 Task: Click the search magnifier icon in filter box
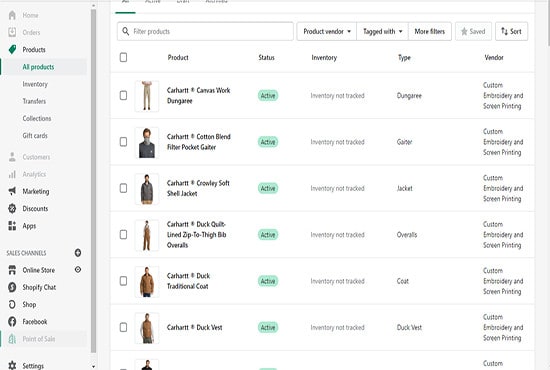pyautogui.click(x=126, y=31)
